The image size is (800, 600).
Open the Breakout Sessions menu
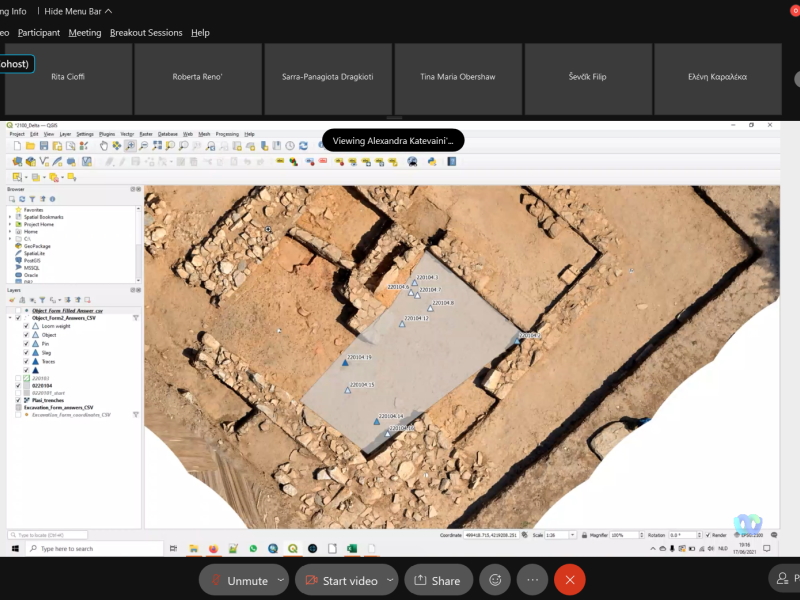point(146,33)
